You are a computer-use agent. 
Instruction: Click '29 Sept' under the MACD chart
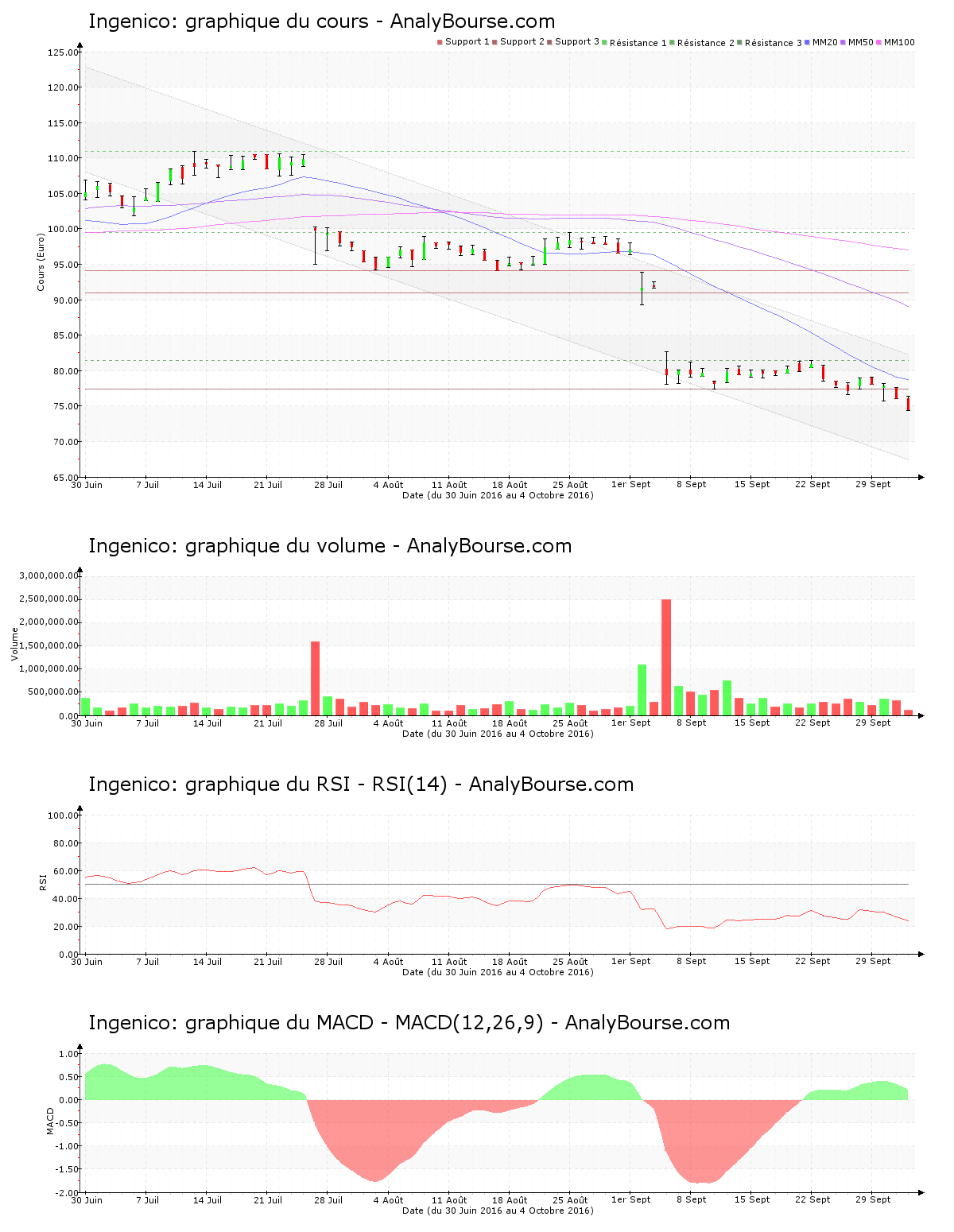[x=873, y=1200]
